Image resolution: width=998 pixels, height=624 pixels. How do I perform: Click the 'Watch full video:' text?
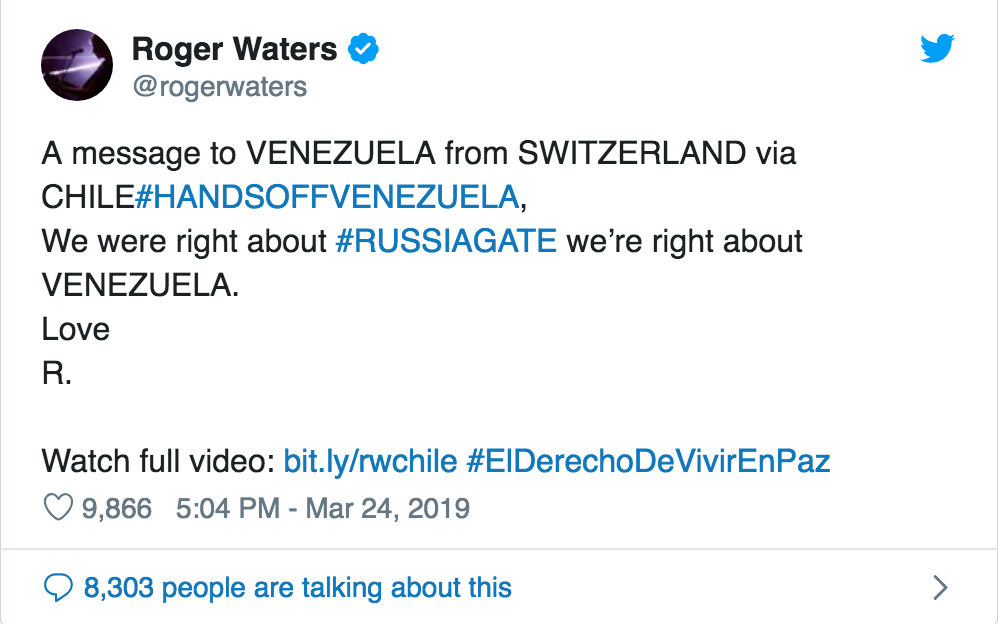(x=158, y=461)
